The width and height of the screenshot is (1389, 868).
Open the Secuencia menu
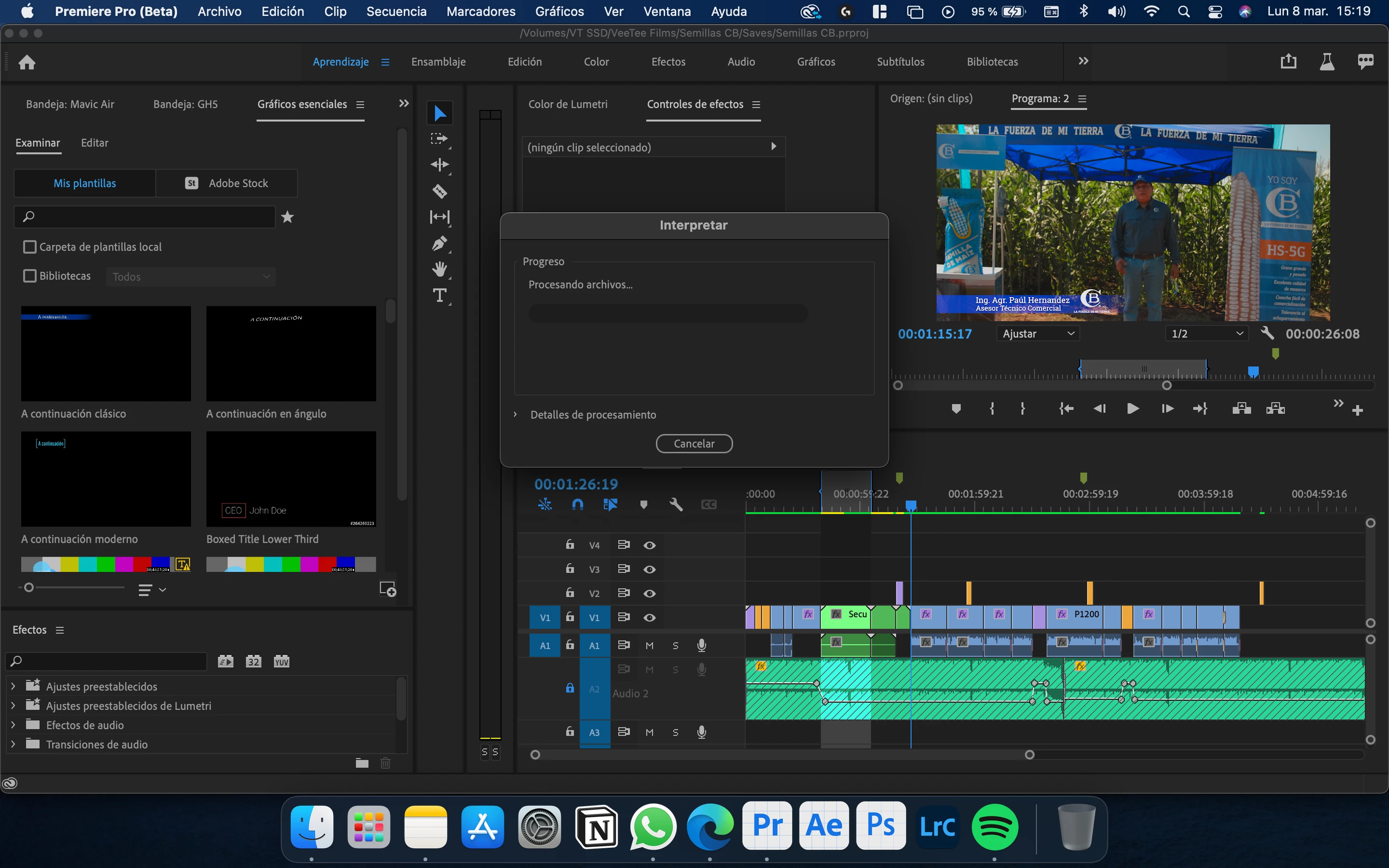[396, 12]
